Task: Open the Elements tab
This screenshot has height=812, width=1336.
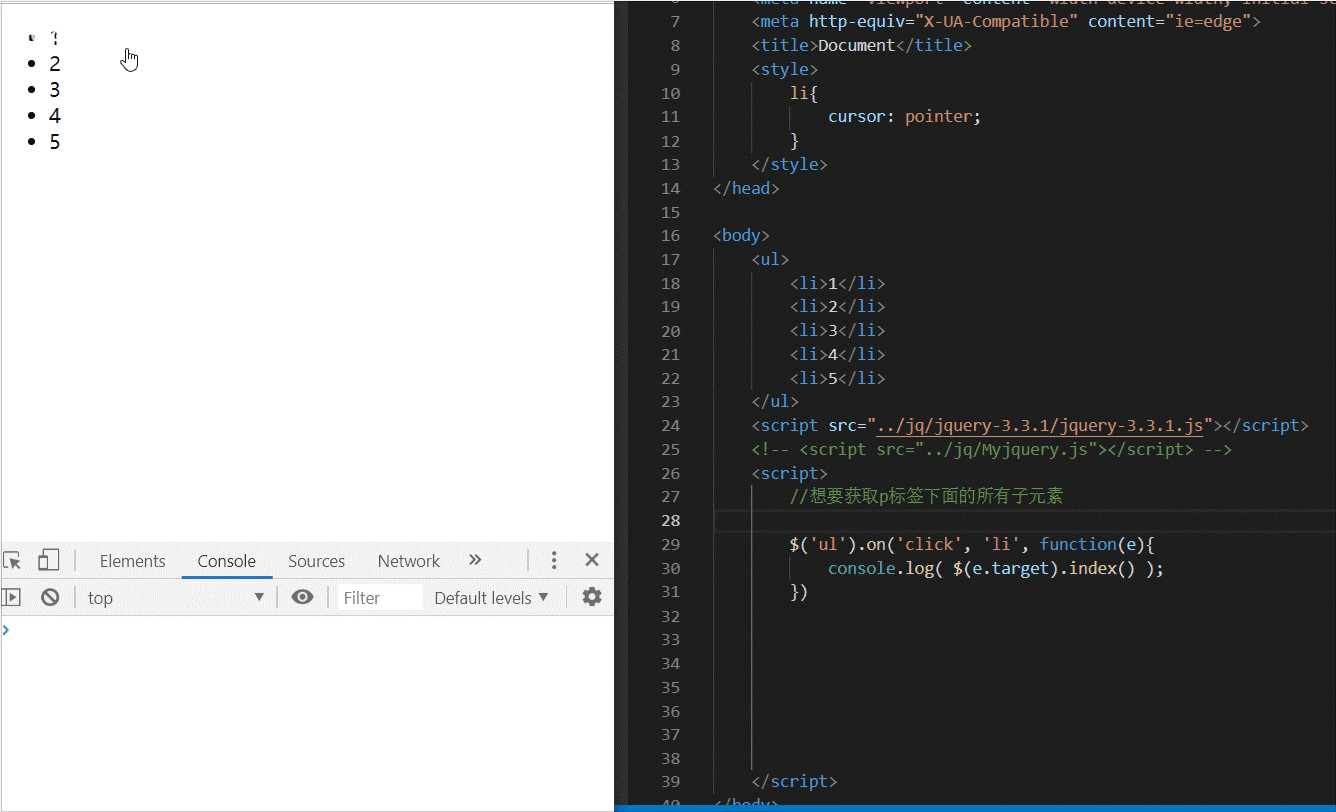Action: tap(133, 561)
